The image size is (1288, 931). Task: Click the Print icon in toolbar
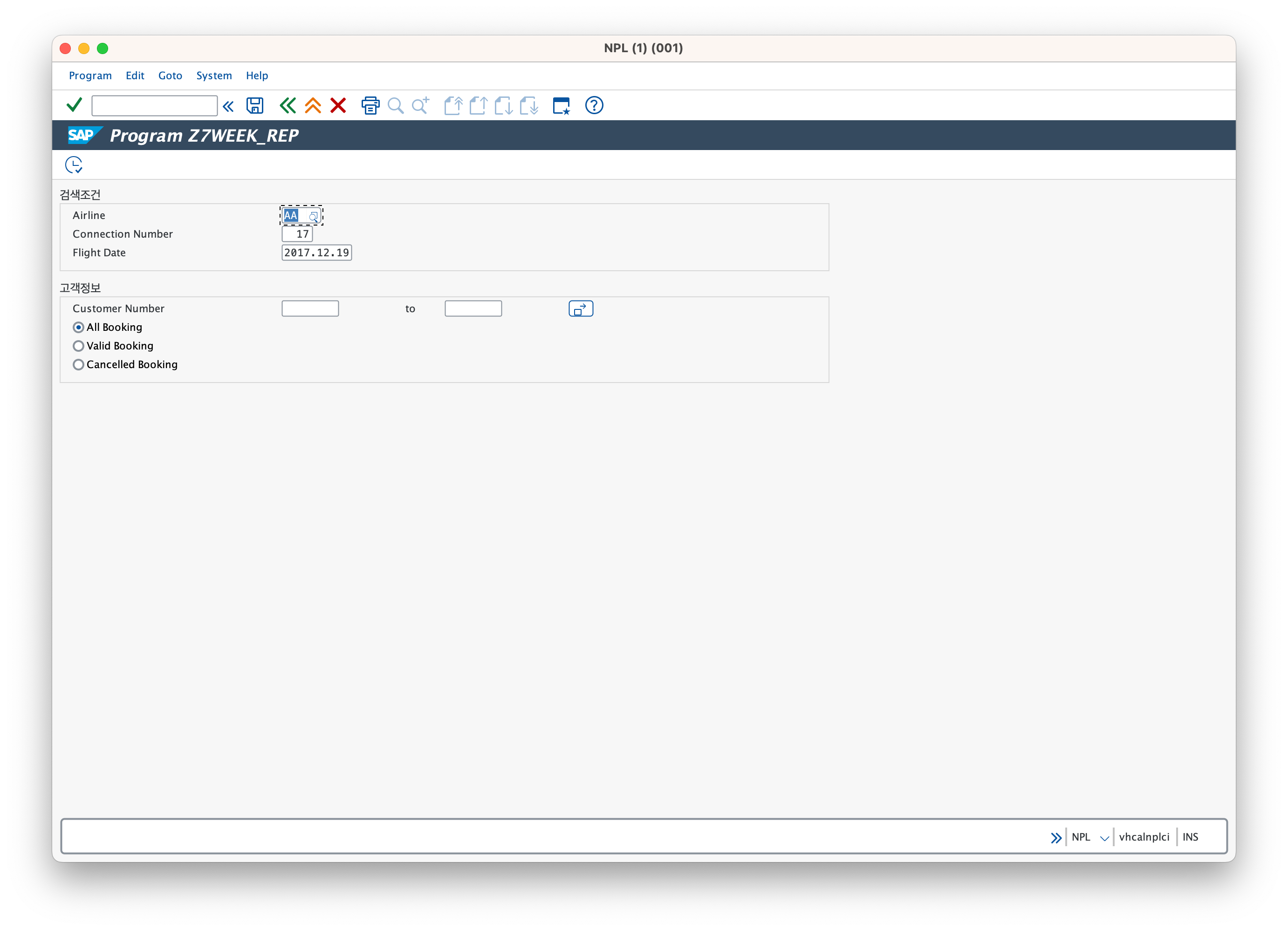pos(370,106)
